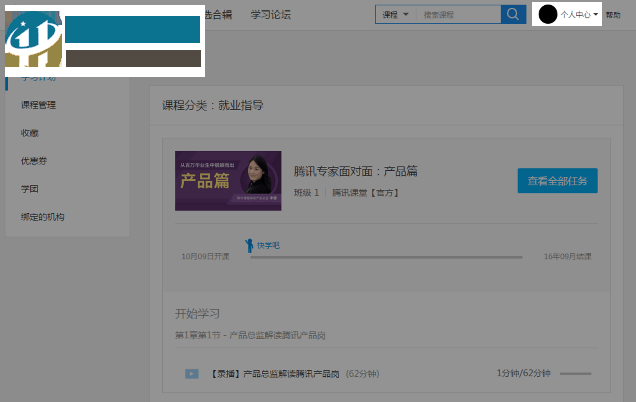This screenshot has height=402, width=636.
Task: Click the 1分钟/62分钟 lesson progress bar
Action: coord(576,374)
